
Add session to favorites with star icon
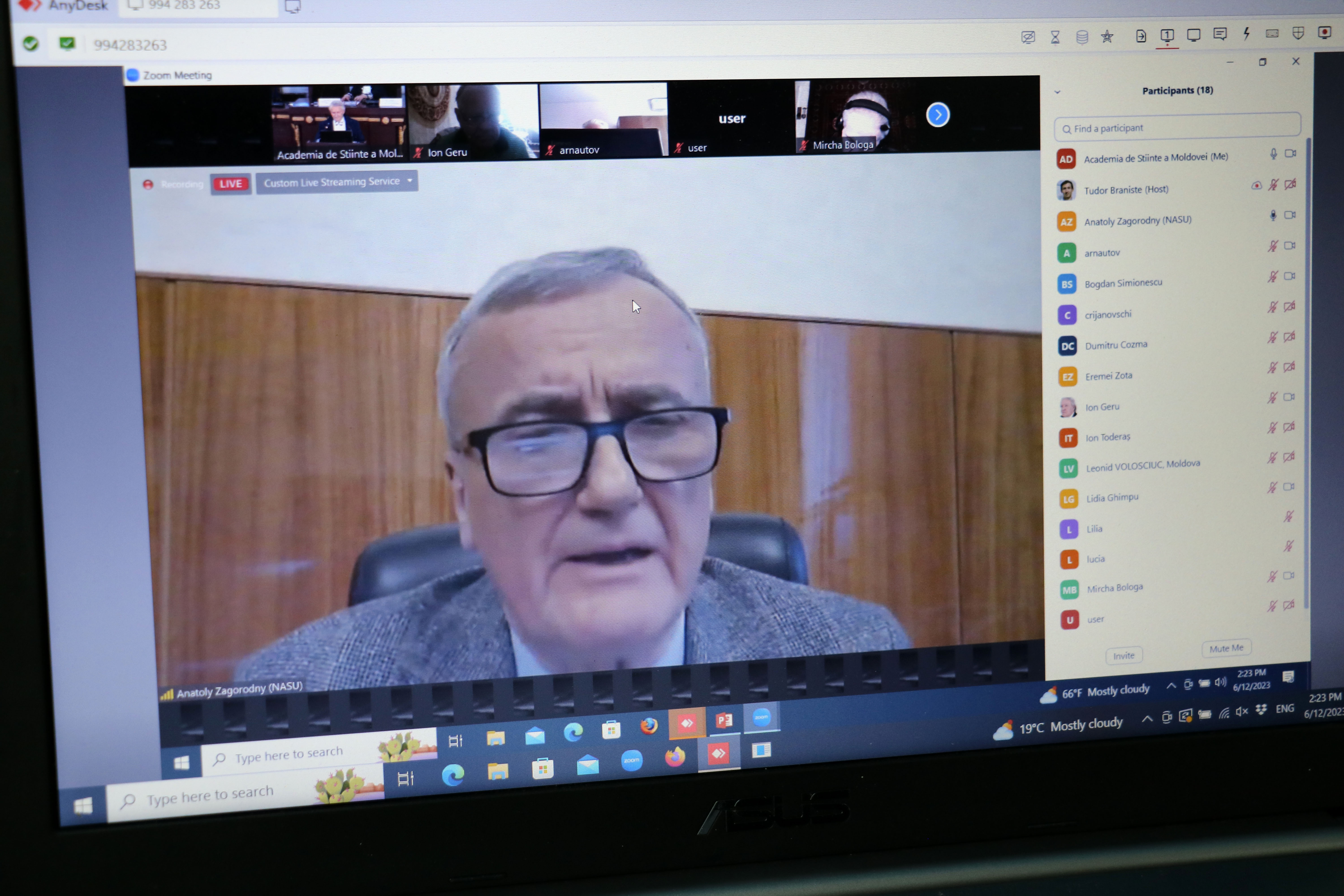1107,37
